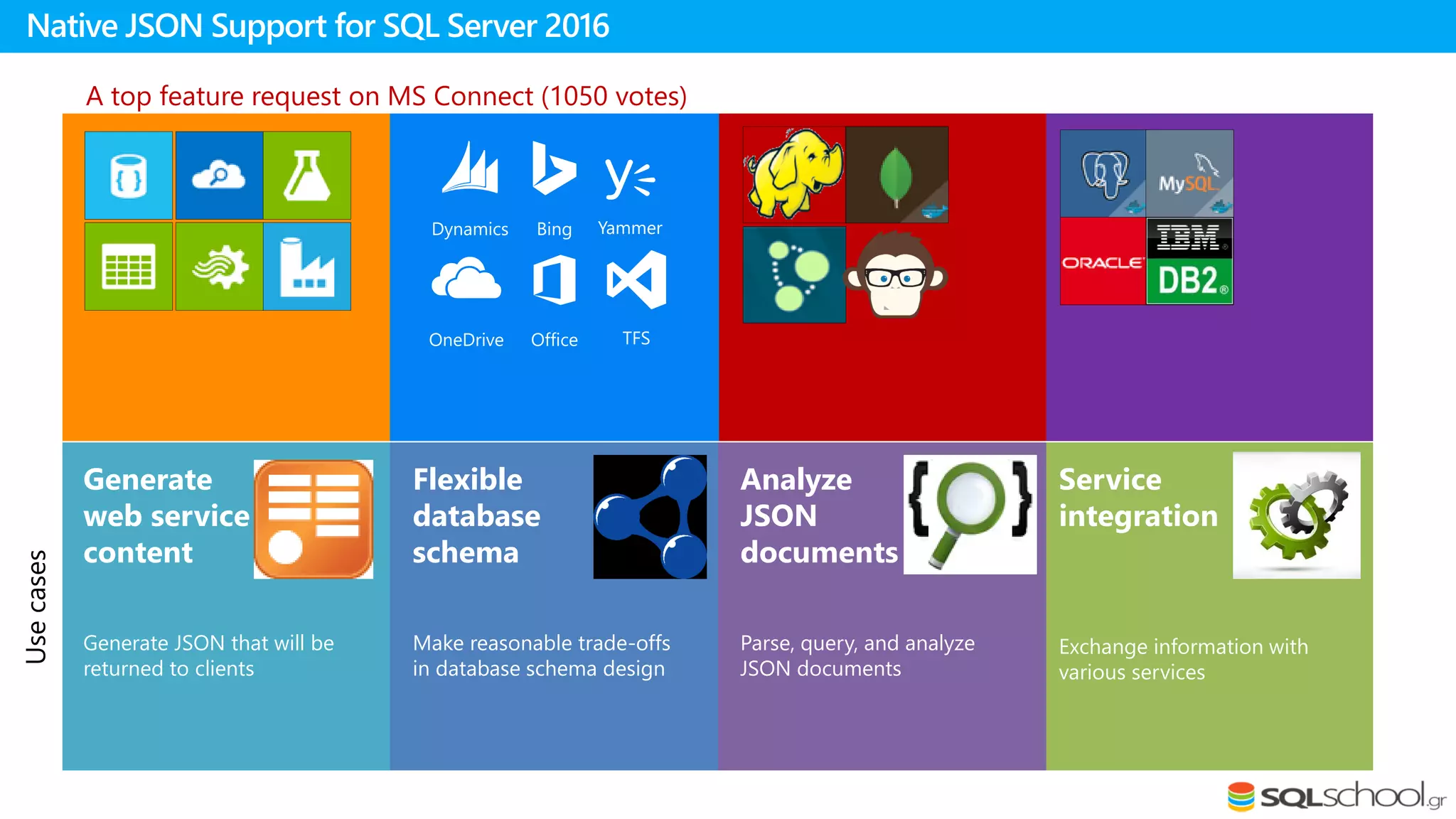Click the orange web content layout icon
The height and width of the screenshot is (819, 1456).
click(x=314, y=519)
